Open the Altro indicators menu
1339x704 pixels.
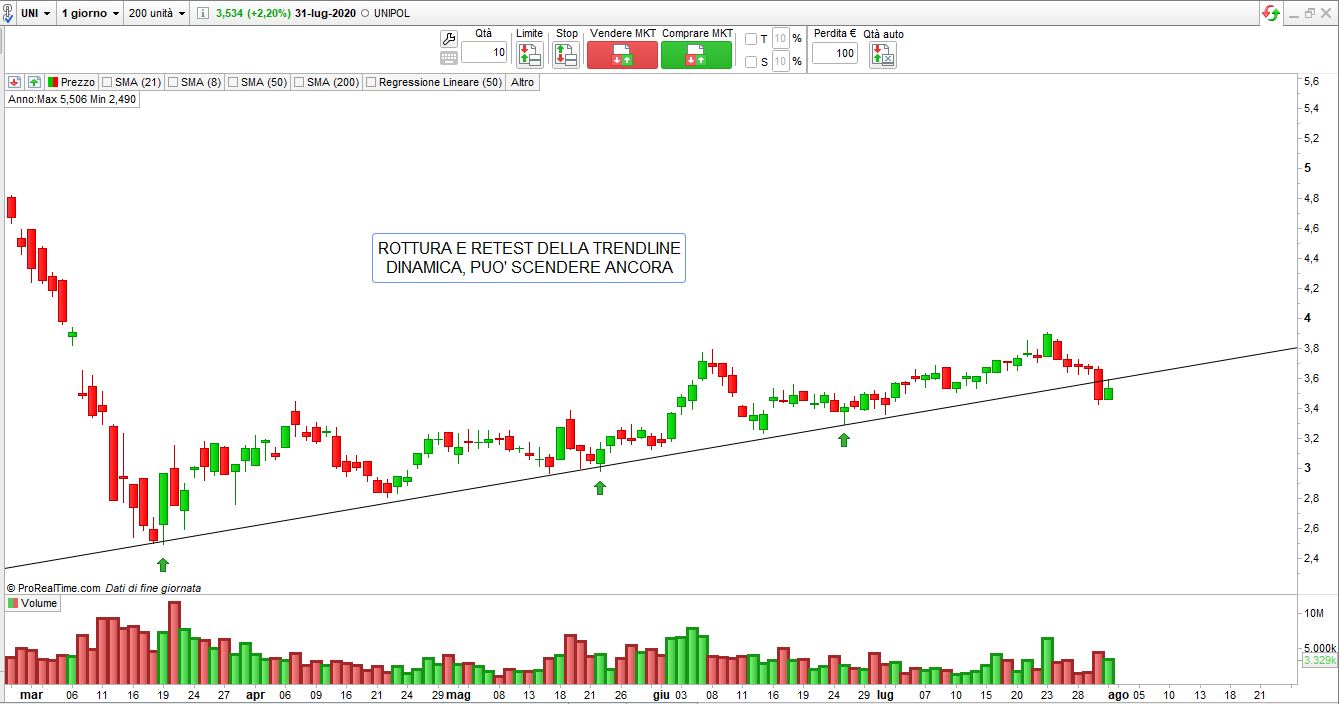[x=522, y=82]
